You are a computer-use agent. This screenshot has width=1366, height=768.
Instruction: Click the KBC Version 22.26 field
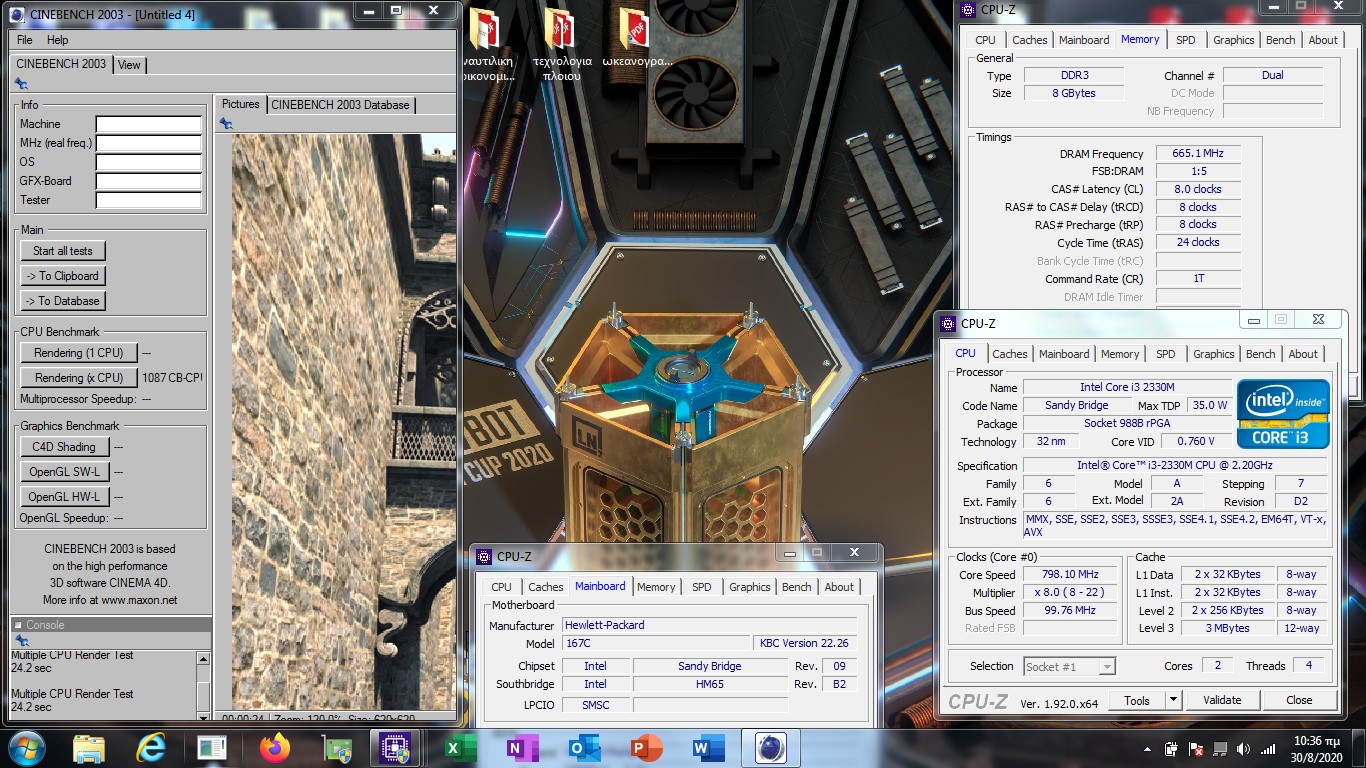(804, 643)
